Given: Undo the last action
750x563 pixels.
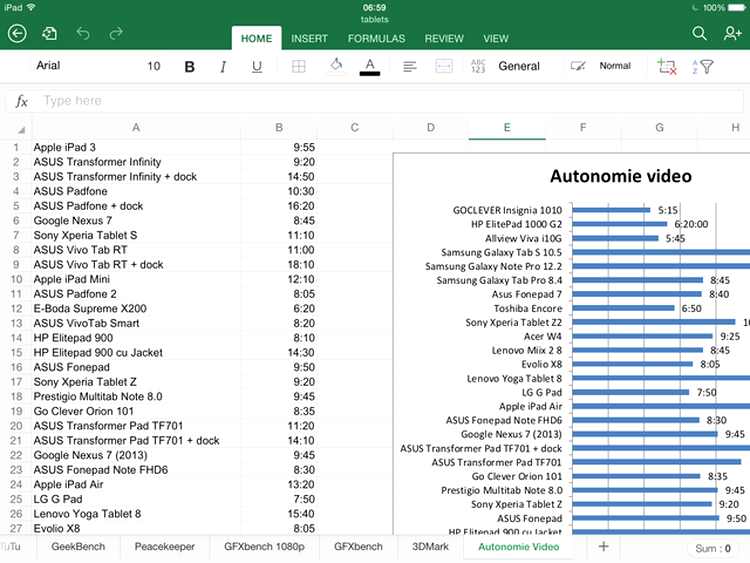Looking at the screenshot, I should click(83, 33).
